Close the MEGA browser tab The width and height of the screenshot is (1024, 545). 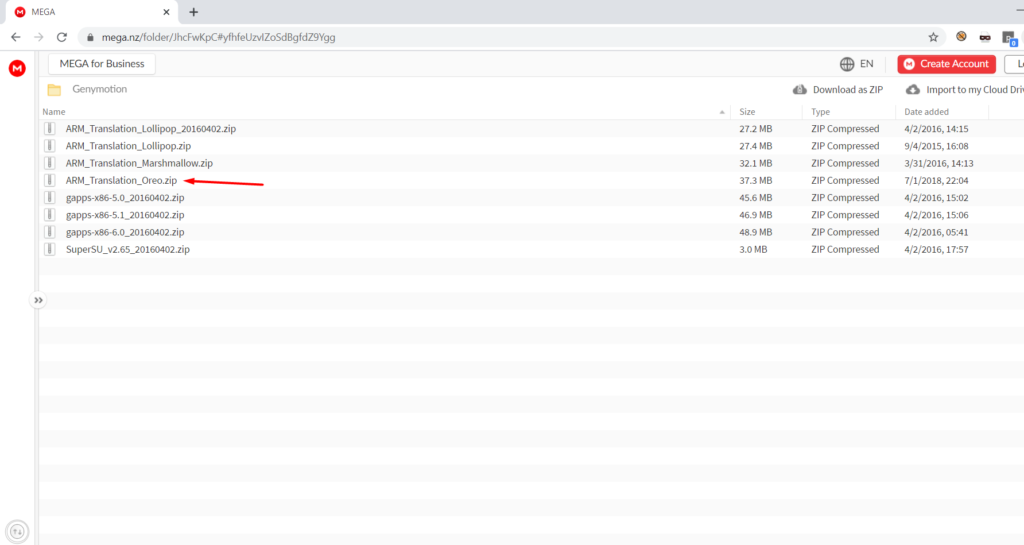point(166,12)
